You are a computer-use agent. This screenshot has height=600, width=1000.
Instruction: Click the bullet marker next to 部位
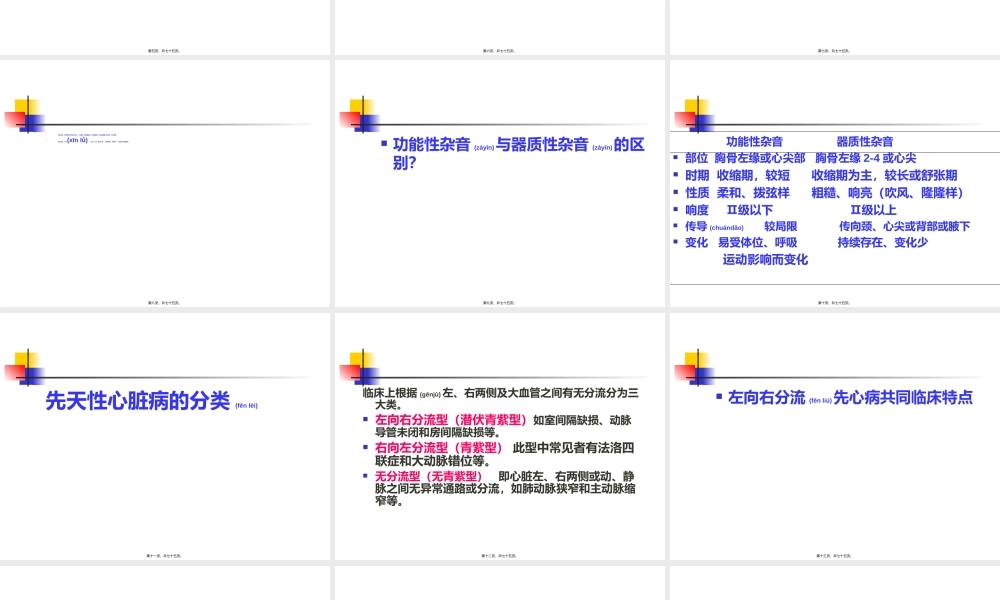[676, 156]
